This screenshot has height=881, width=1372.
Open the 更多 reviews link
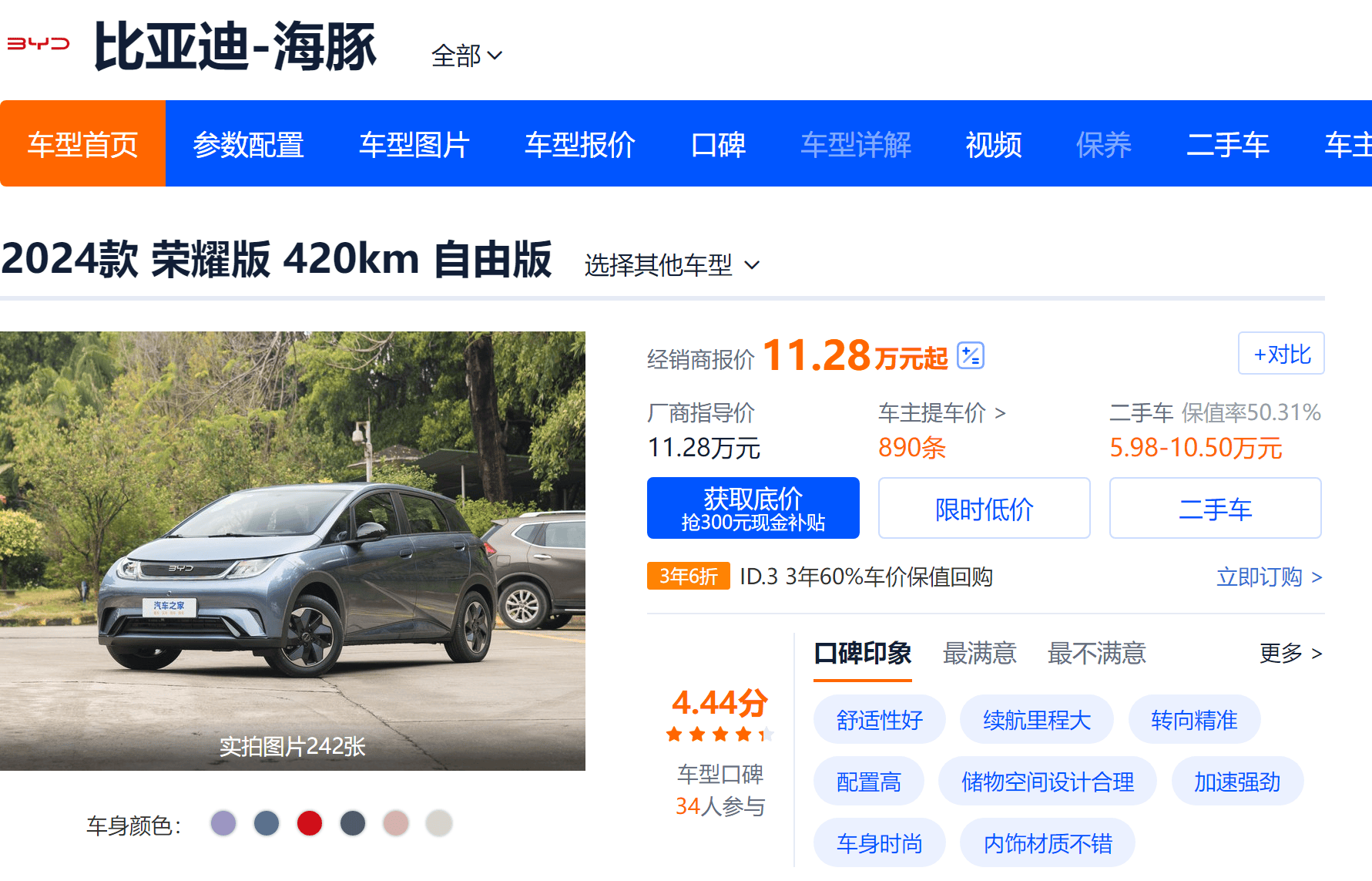click(x=1291, y=653)
